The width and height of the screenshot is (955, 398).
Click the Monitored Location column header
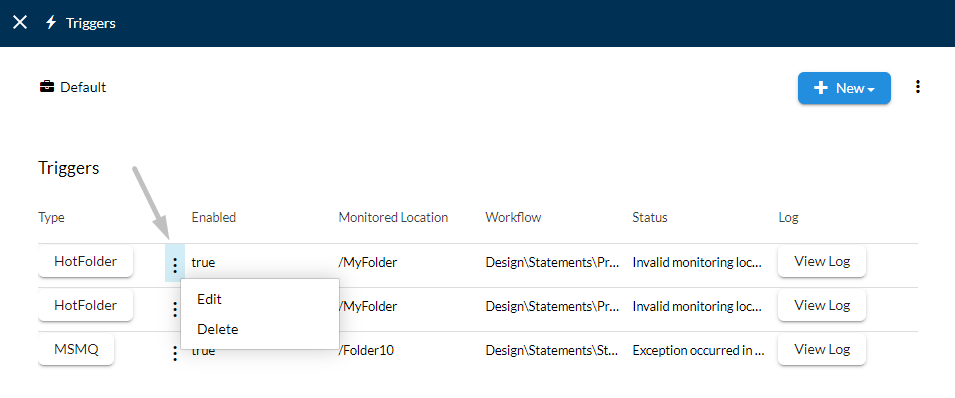point(393,218)
